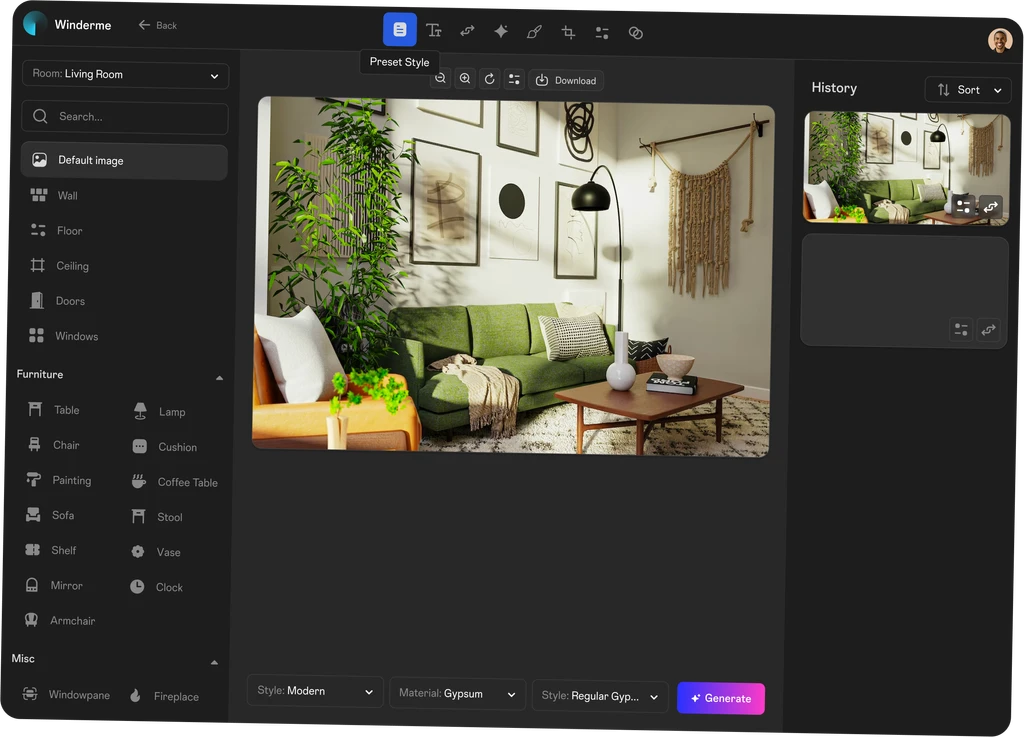Click the zoom in magnifier icon
This screenshot has height=737, width=1024.
(x=465, y=79)
